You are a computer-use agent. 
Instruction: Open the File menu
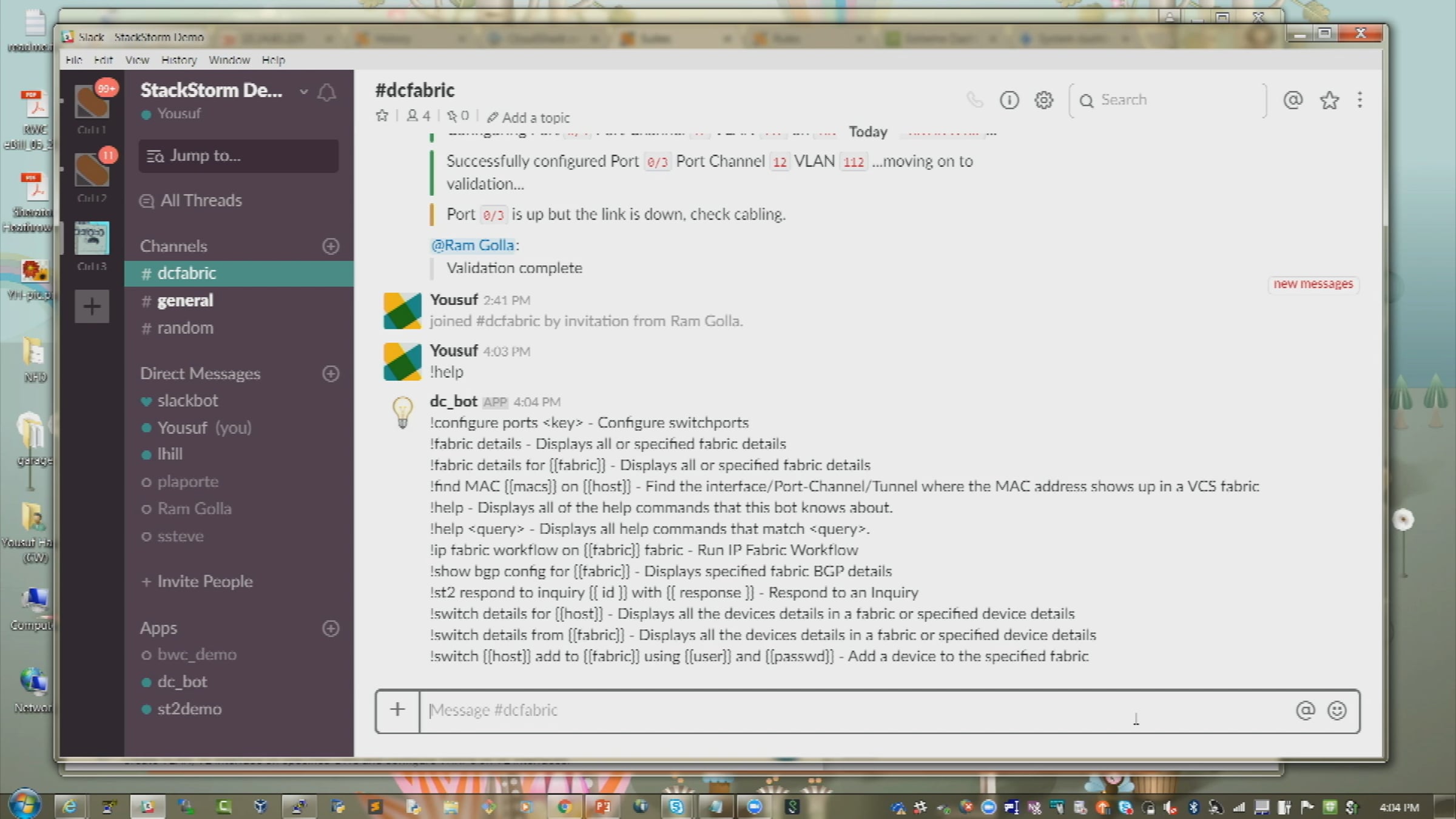73,60
